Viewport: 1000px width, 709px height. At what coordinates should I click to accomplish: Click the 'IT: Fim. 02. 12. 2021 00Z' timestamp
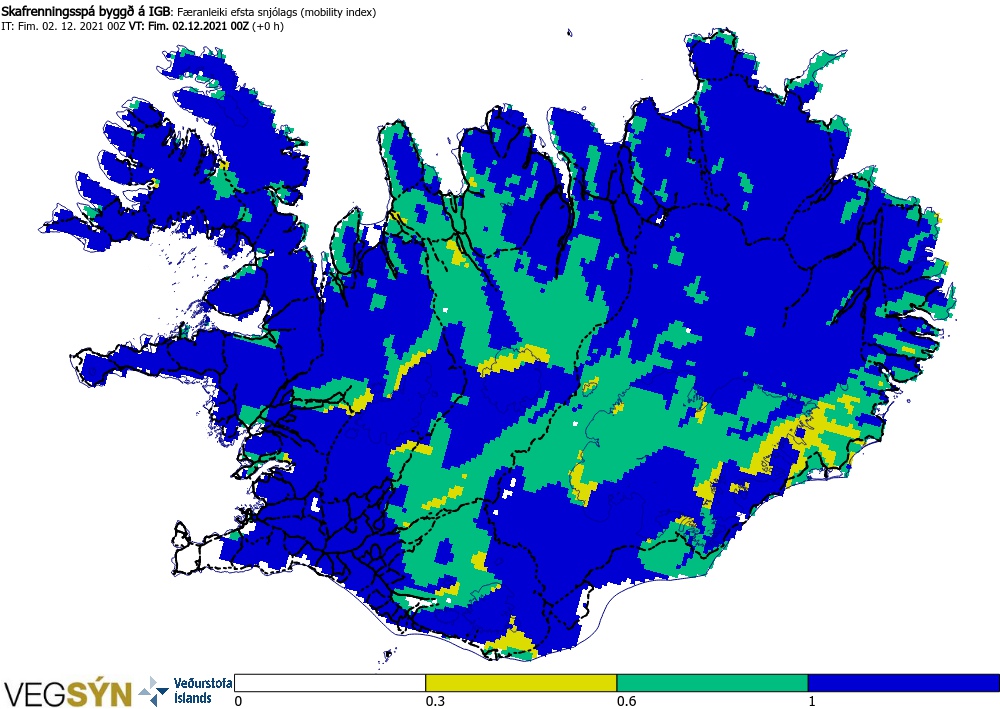tap(63, 27)
